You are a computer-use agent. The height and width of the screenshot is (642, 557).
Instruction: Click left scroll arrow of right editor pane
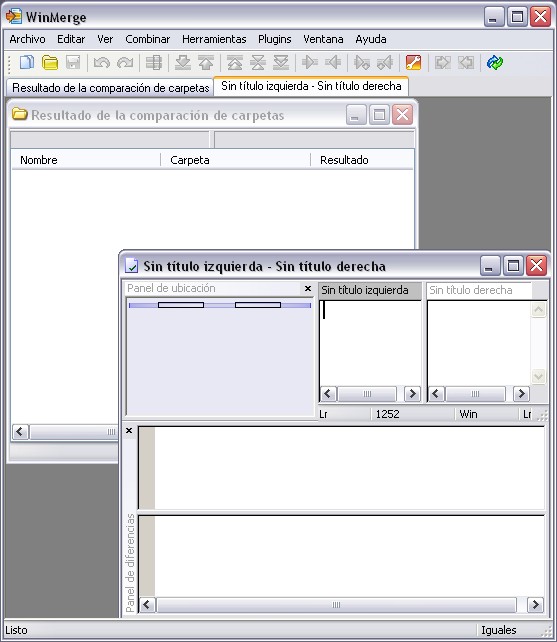436,394
